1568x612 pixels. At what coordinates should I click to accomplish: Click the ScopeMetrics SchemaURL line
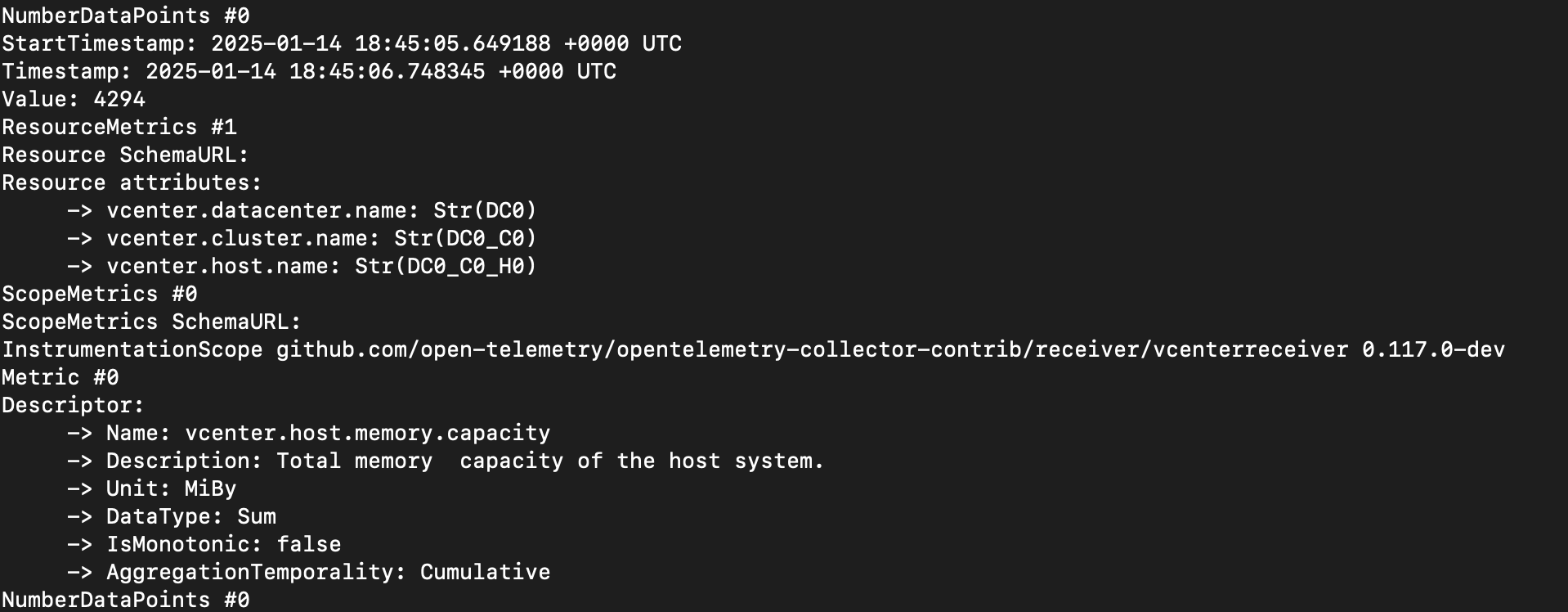point(151,322)
